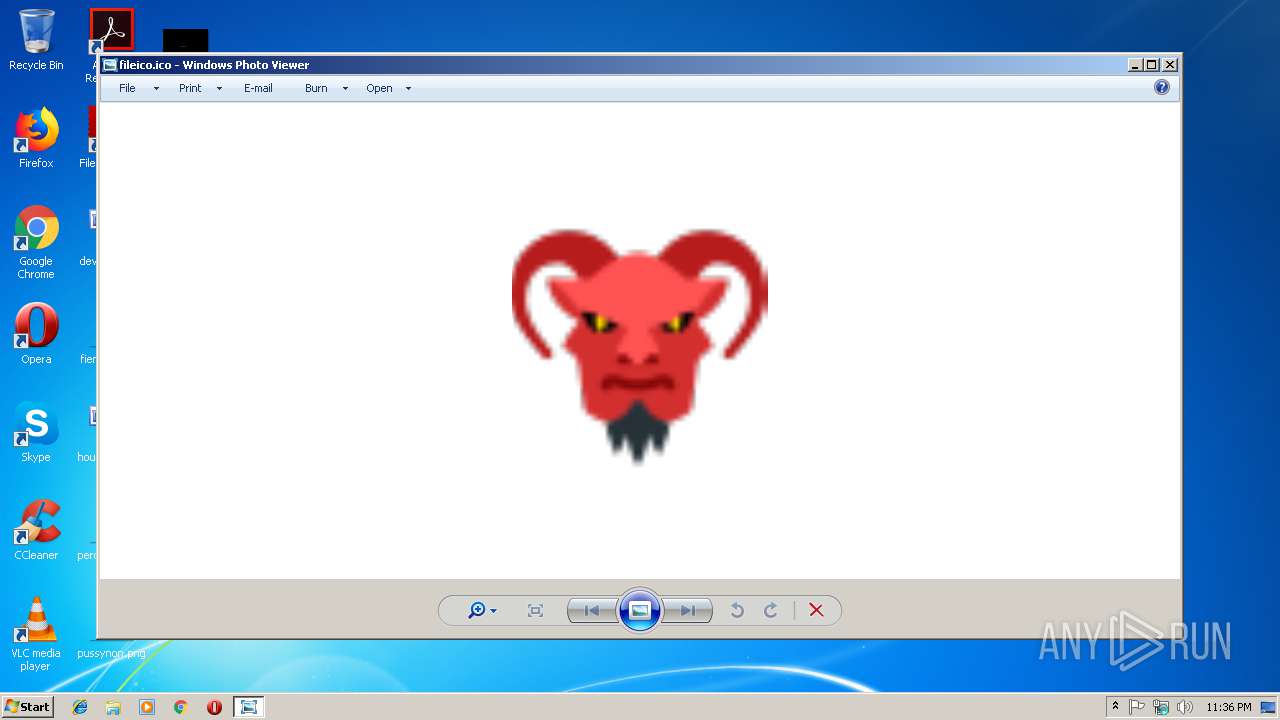Click the blue Help question mark icon
Image resolution: width=1280 pixels, height=720 pixels.
click(x=1162, y=87)
